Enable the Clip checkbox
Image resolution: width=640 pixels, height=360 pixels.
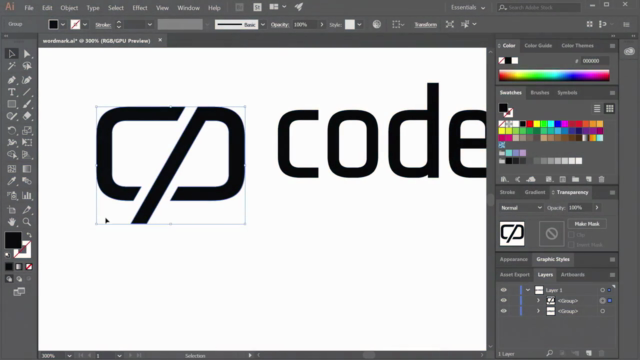tap(571, 235)
